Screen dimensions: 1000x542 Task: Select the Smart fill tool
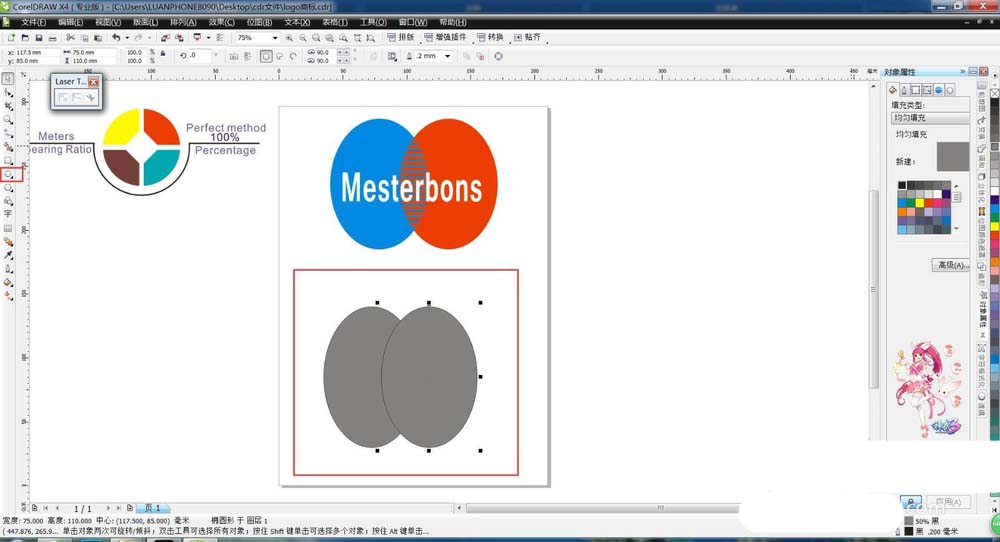(8, 146)
